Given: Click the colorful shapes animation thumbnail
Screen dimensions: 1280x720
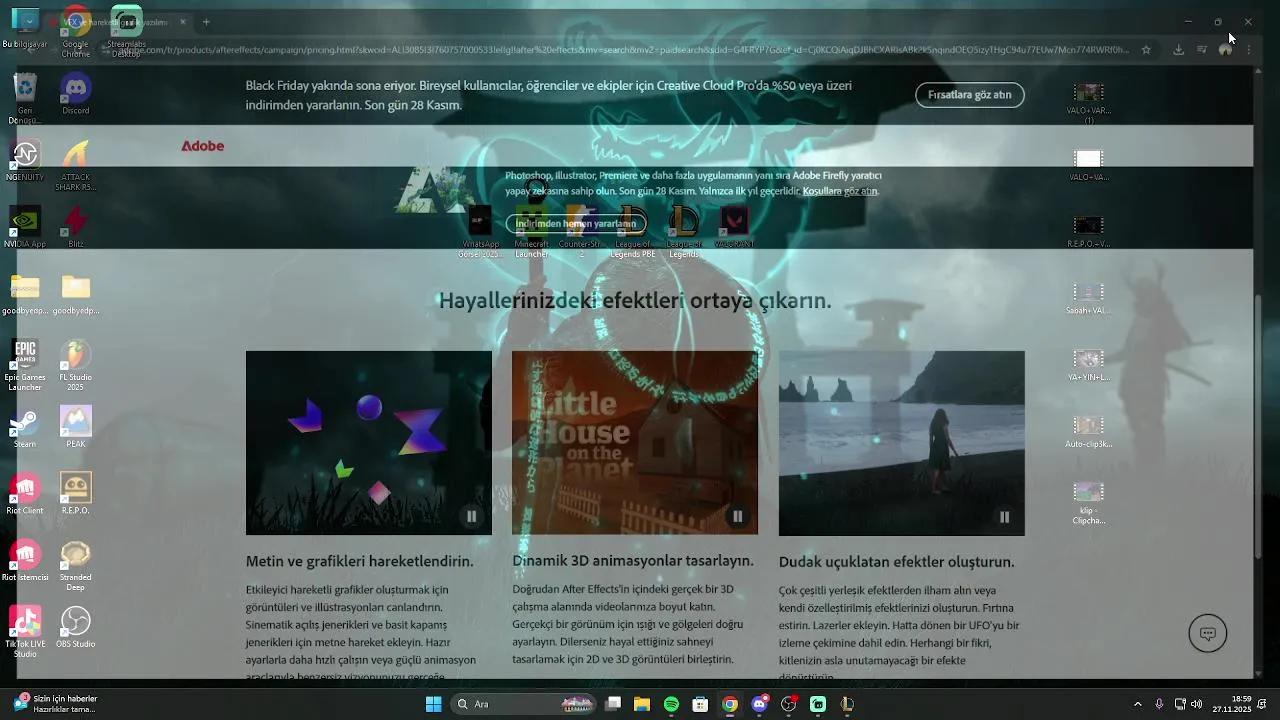Looking at the screenshot, I should 369,442.
